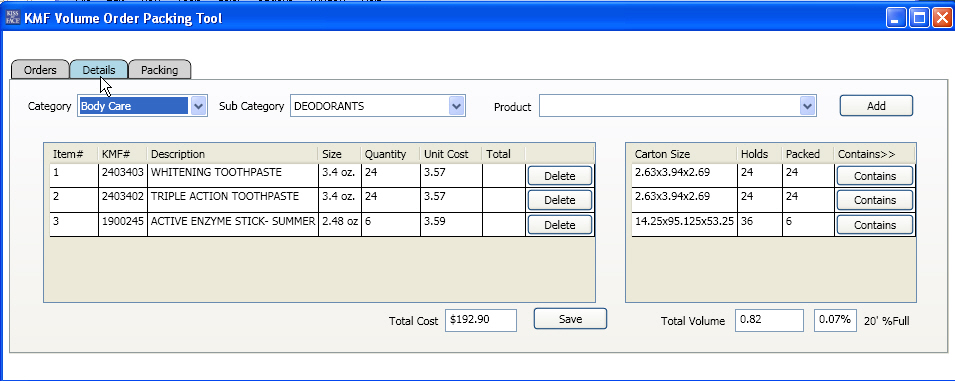Maximize the KMF Volume Order Packing Tool window
Viewport: 955px width, 381px height.
tap(918, 18)
